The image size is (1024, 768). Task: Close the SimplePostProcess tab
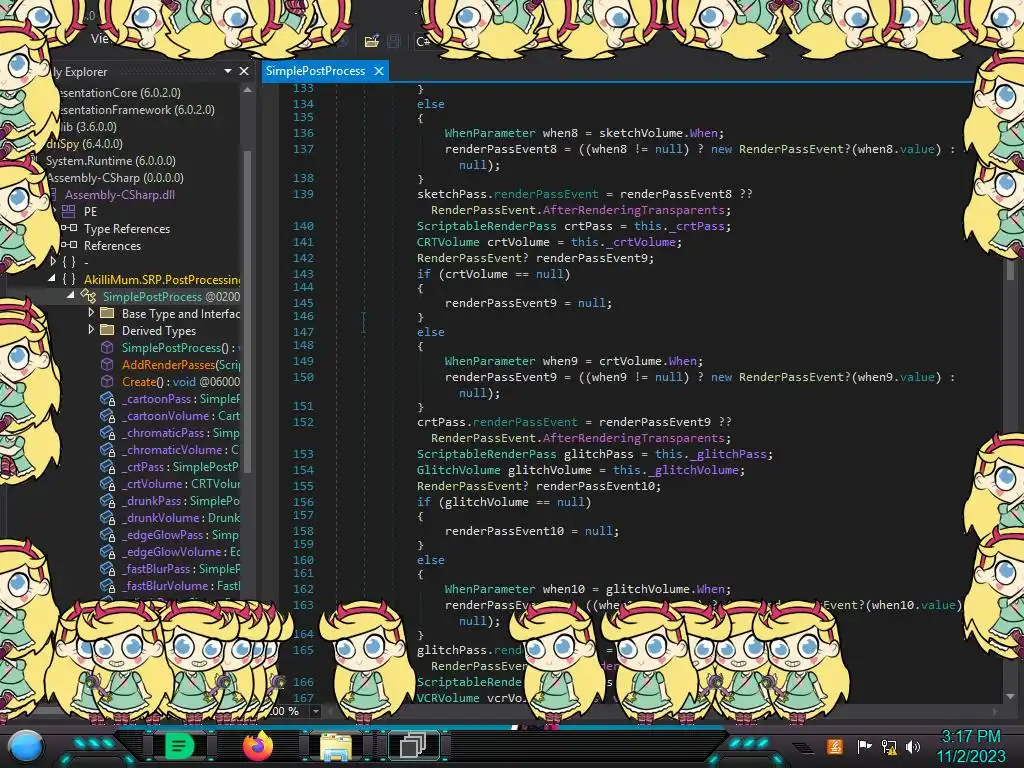tap(379, 71)
